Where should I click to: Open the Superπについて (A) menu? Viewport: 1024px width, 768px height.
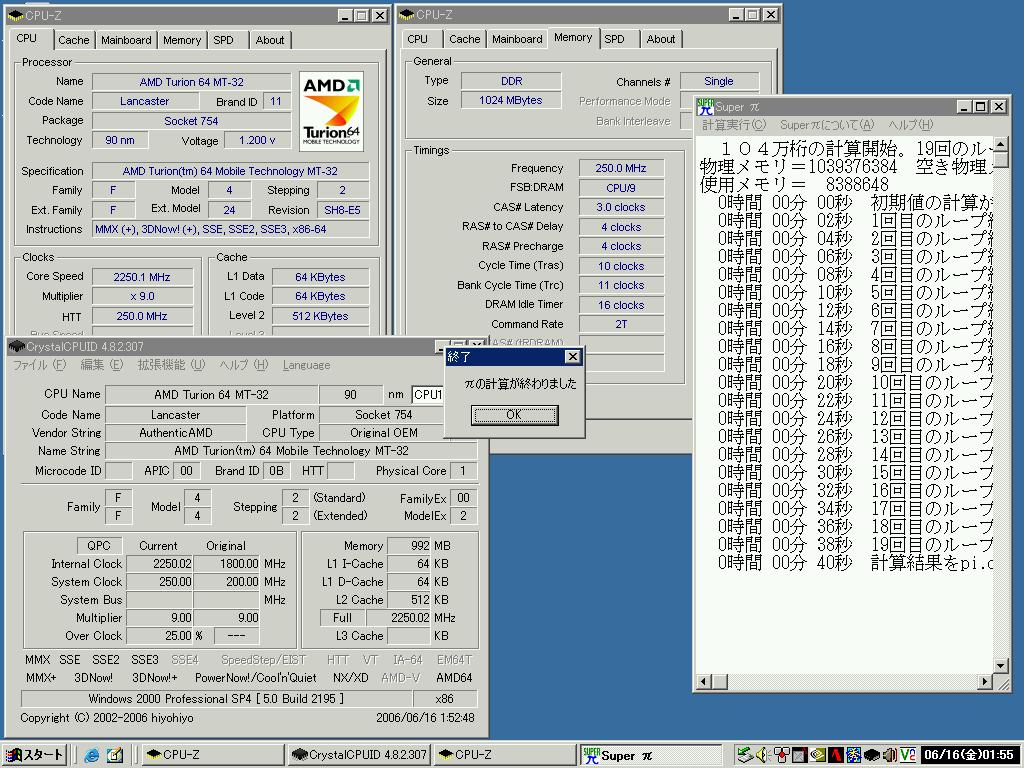[826, 125]
